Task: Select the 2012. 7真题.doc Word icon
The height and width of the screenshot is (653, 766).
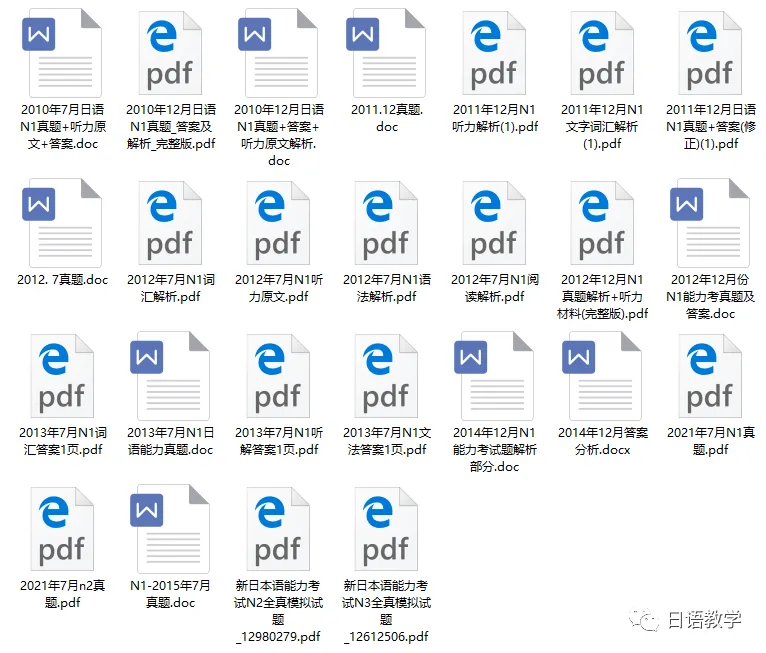Action: [x=62, y=223]
